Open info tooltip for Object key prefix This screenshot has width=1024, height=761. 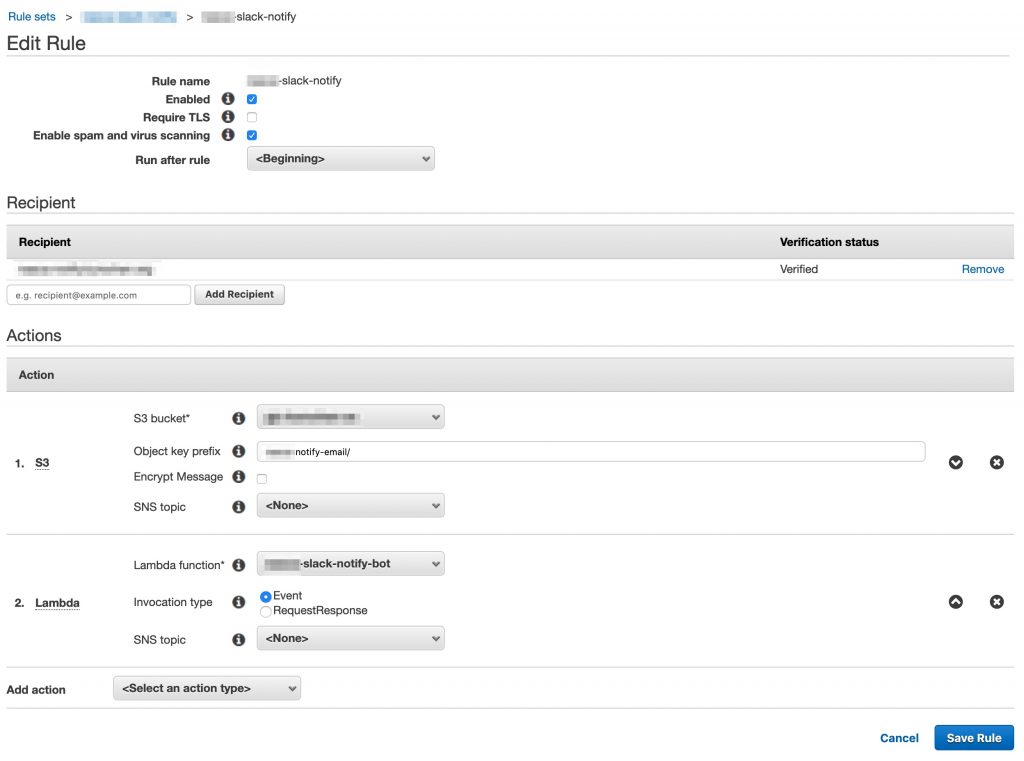point(238,451)
